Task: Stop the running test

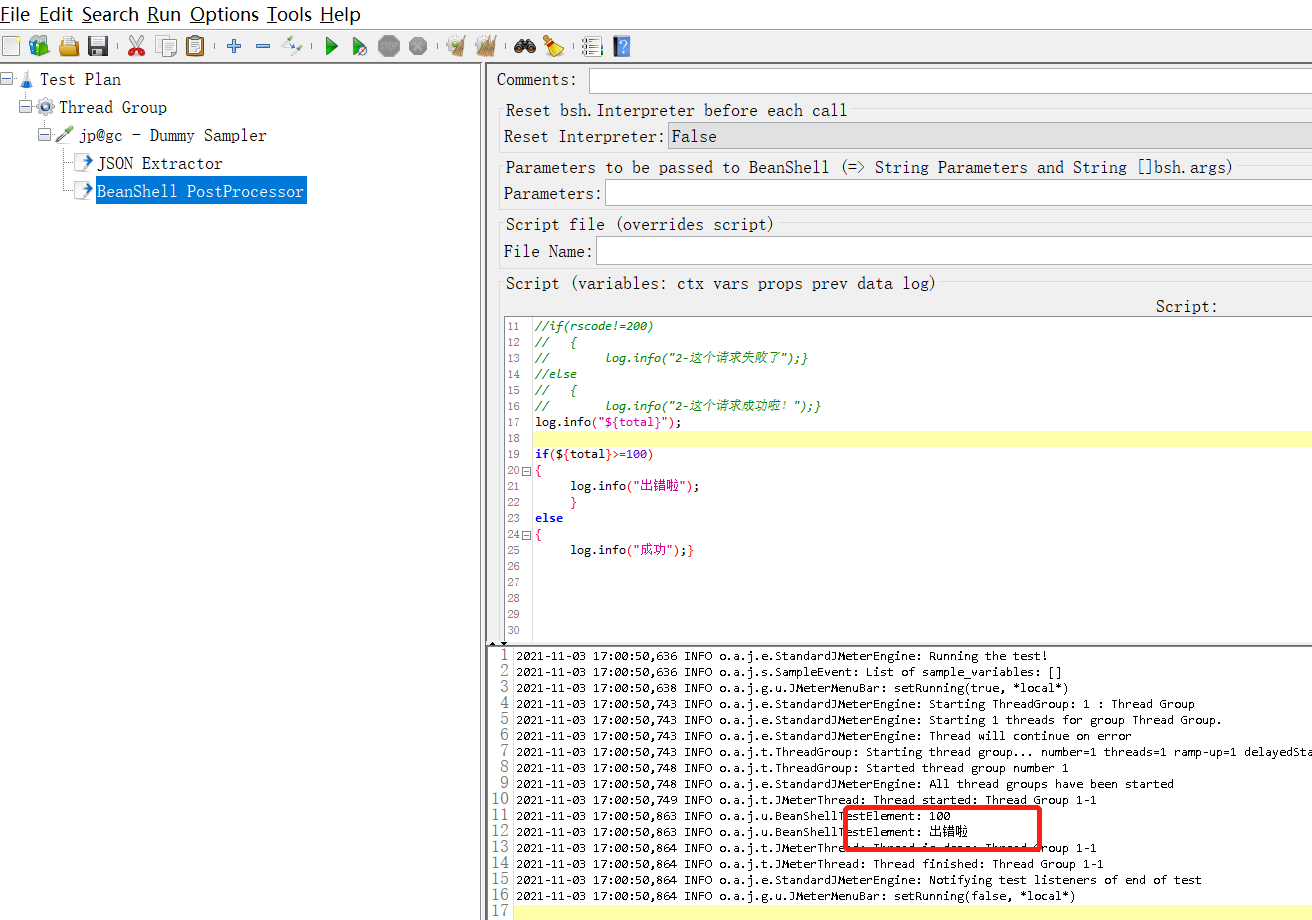Action: coord(388,45)
